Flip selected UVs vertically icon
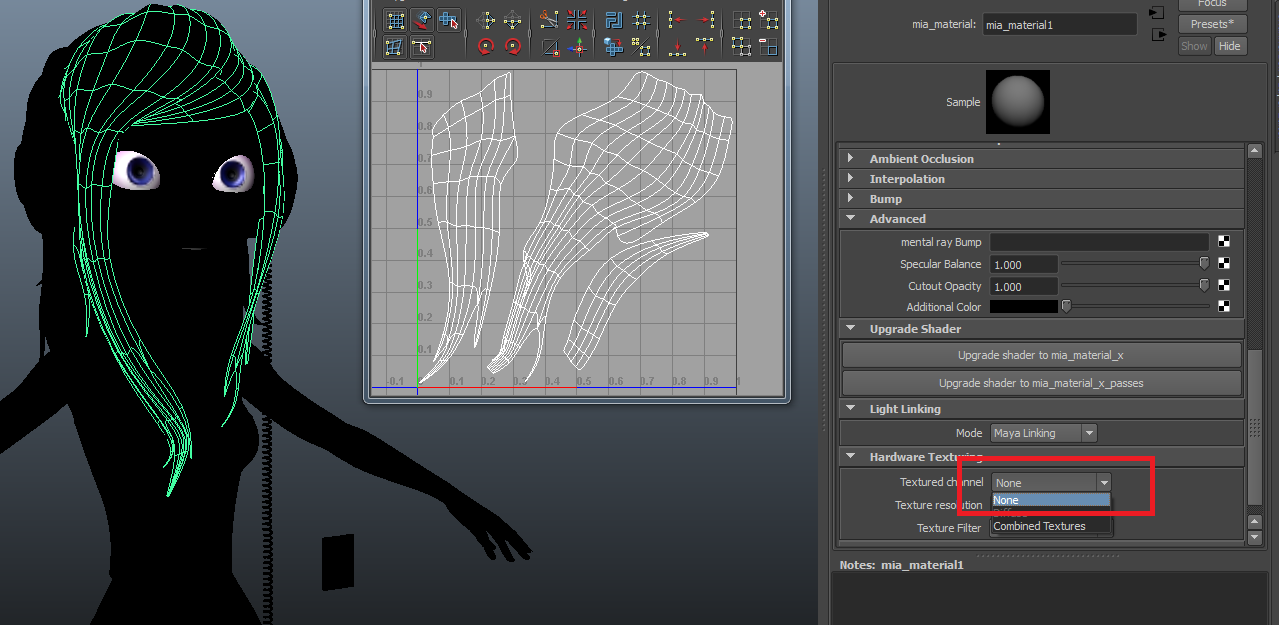 pyautogui.click(x=513, y=20)
